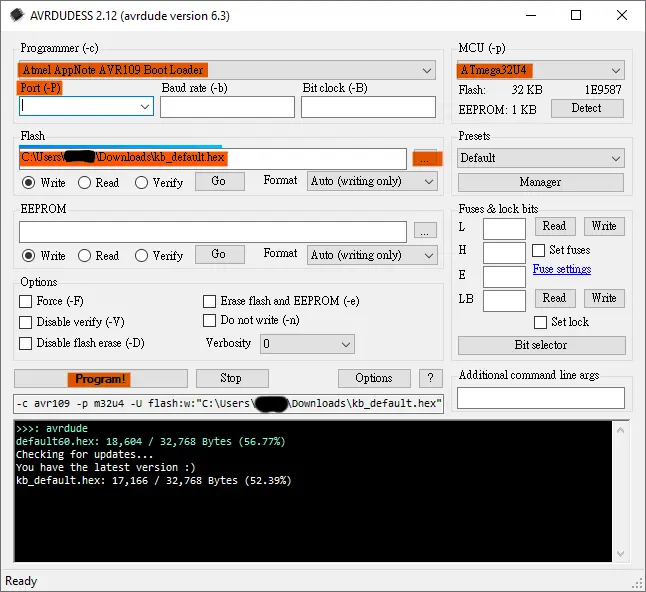
Task: Enable the Set fuses checkbox
Action: click(538, 250)
